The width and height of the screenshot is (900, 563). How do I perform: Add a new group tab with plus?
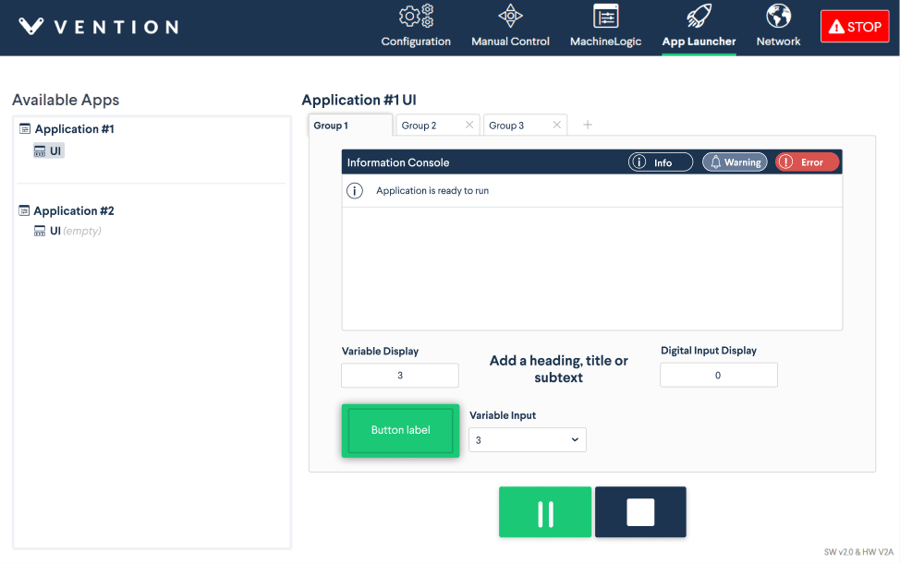(x=587, y=125)
